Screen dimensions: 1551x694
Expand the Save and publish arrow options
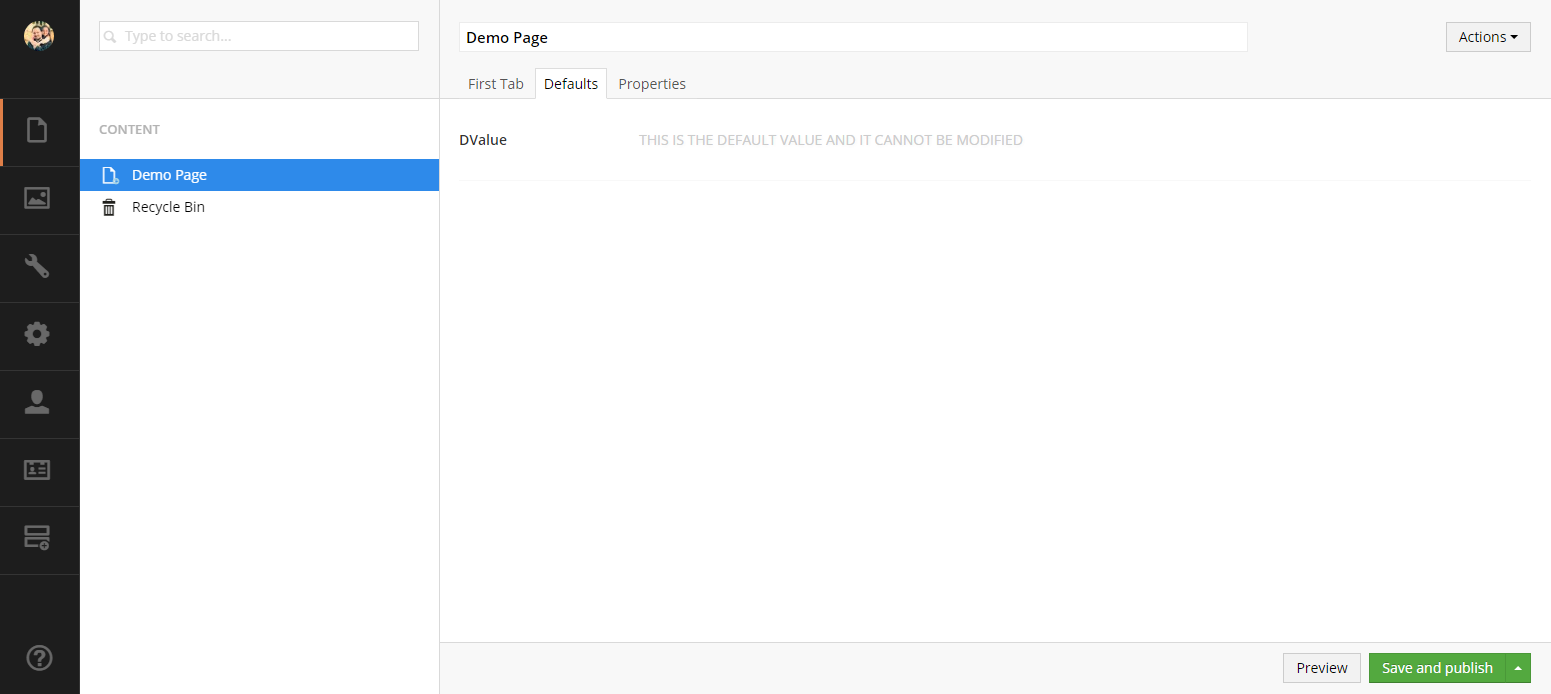pos(1518,668)
